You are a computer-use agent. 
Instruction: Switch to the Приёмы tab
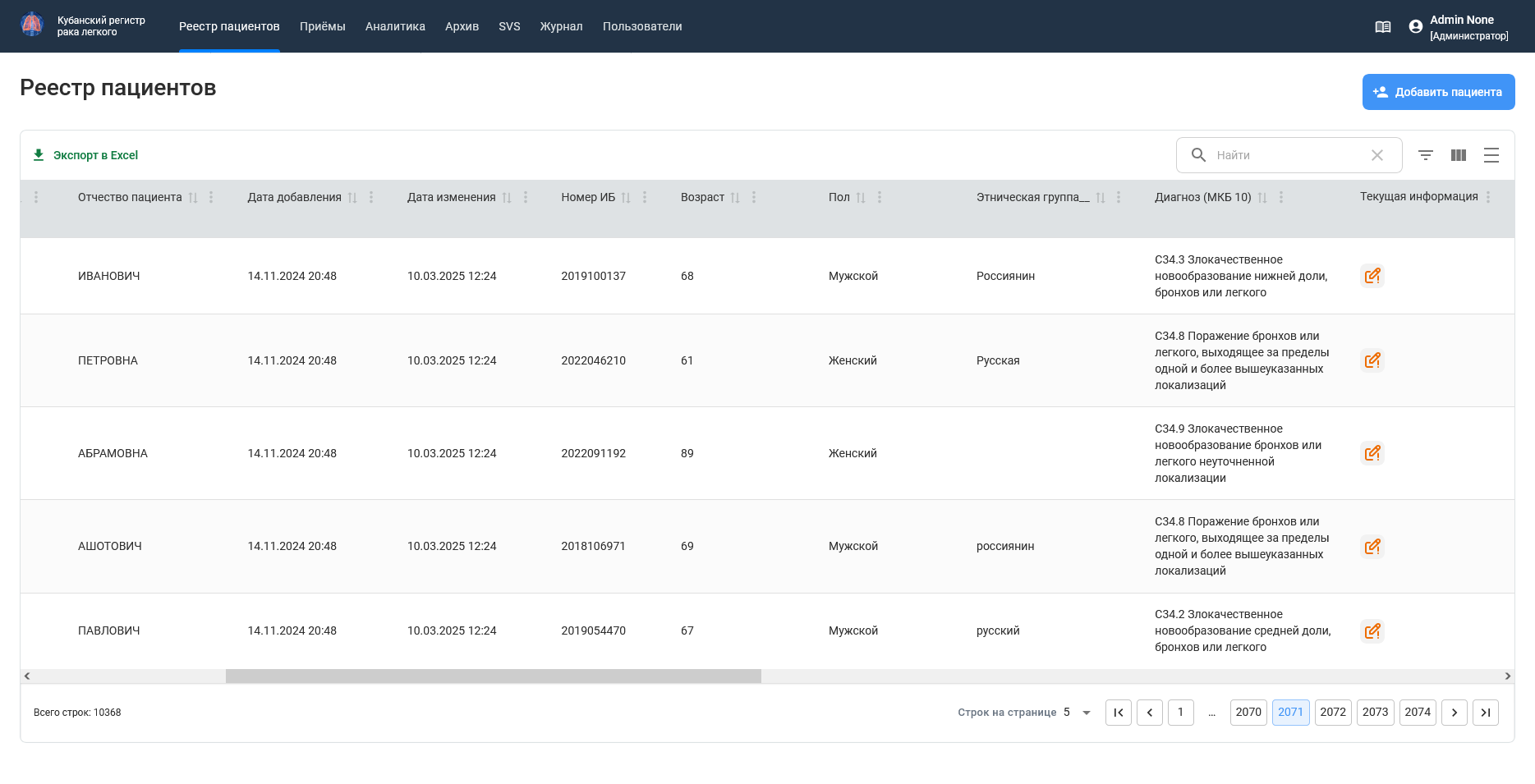point(323,26)
